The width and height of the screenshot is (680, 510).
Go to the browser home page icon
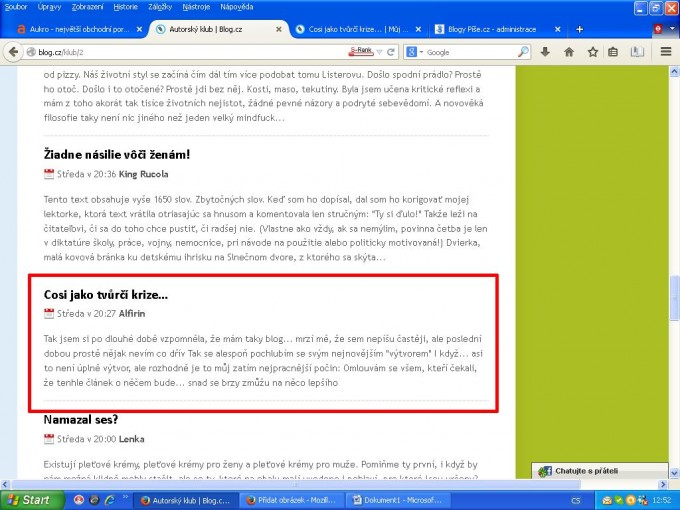pyautogui.click(x=569, y=51)
